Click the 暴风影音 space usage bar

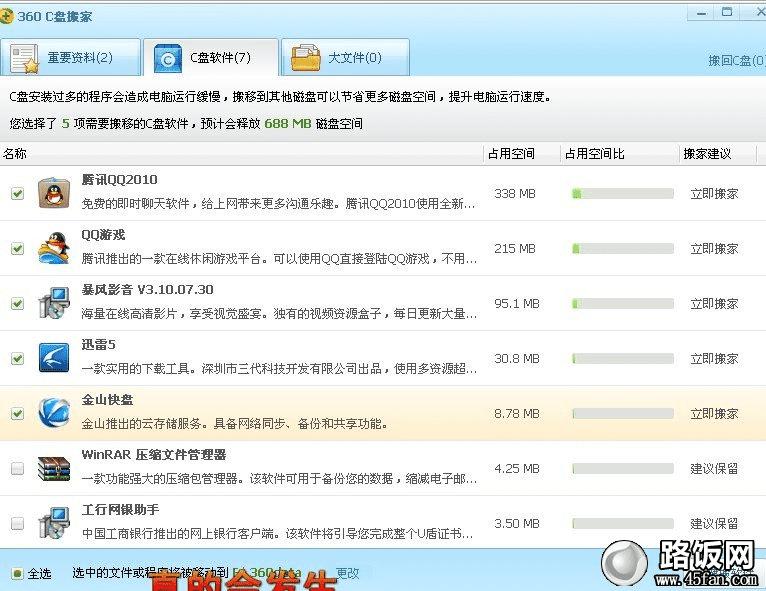(623, 304)
